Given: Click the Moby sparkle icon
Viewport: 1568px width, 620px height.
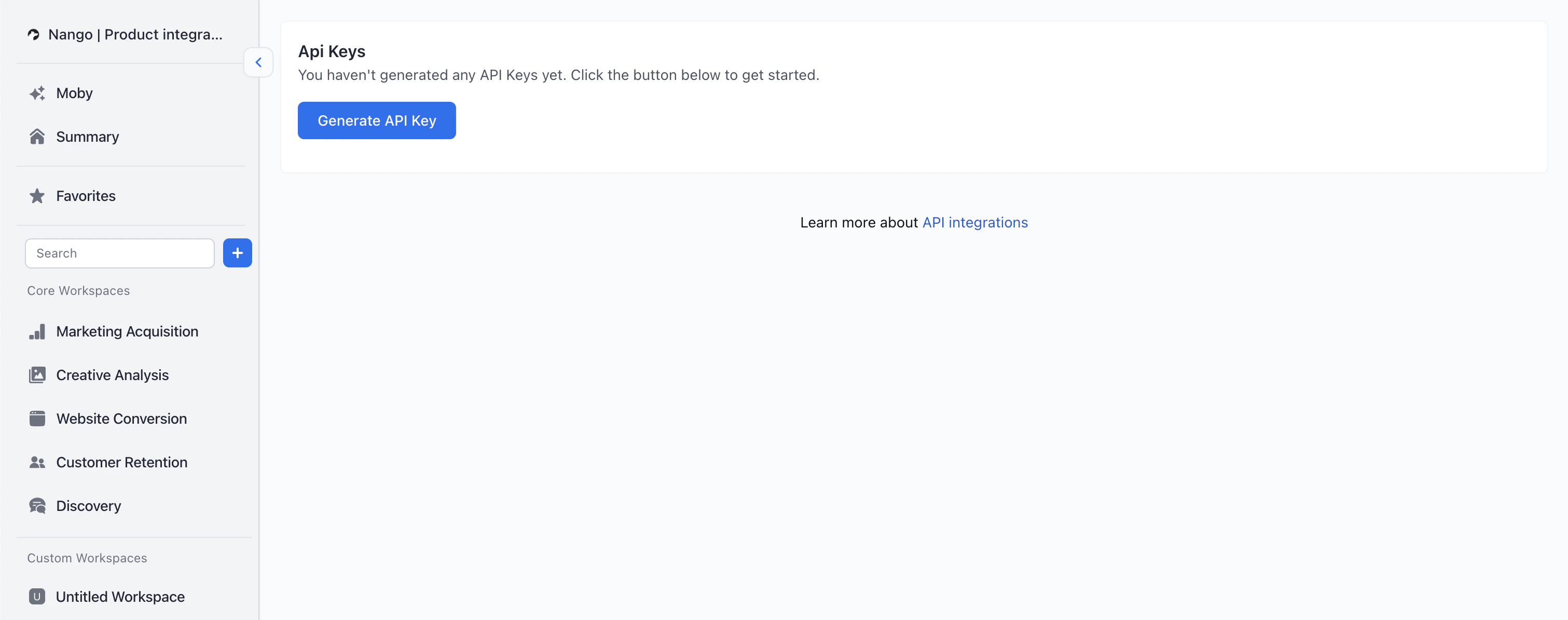Looking at the screenshot, I should coord(37,93).
